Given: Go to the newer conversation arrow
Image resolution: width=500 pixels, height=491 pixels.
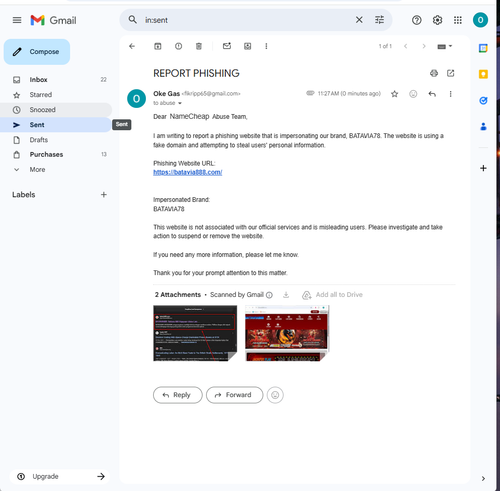Looking at the screenshot, I should [x=405, y=46].
